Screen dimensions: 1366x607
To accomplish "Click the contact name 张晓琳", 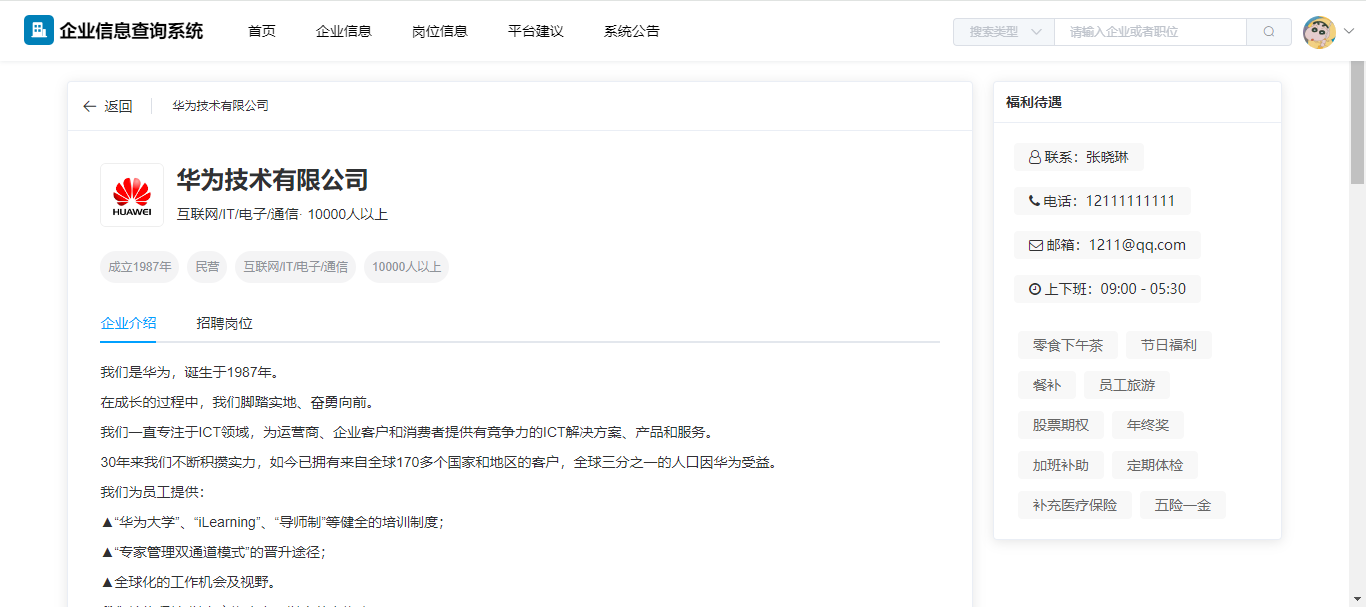I will pyautogui.click(x=1107, y=157).
